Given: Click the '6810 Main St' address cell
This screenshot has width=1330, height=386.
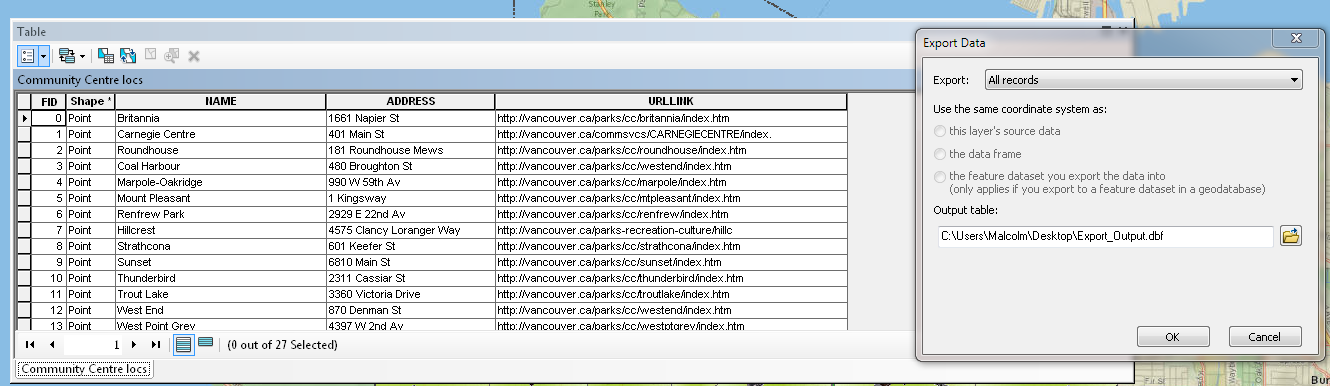Looking at the screenshot, I should 410,262.
